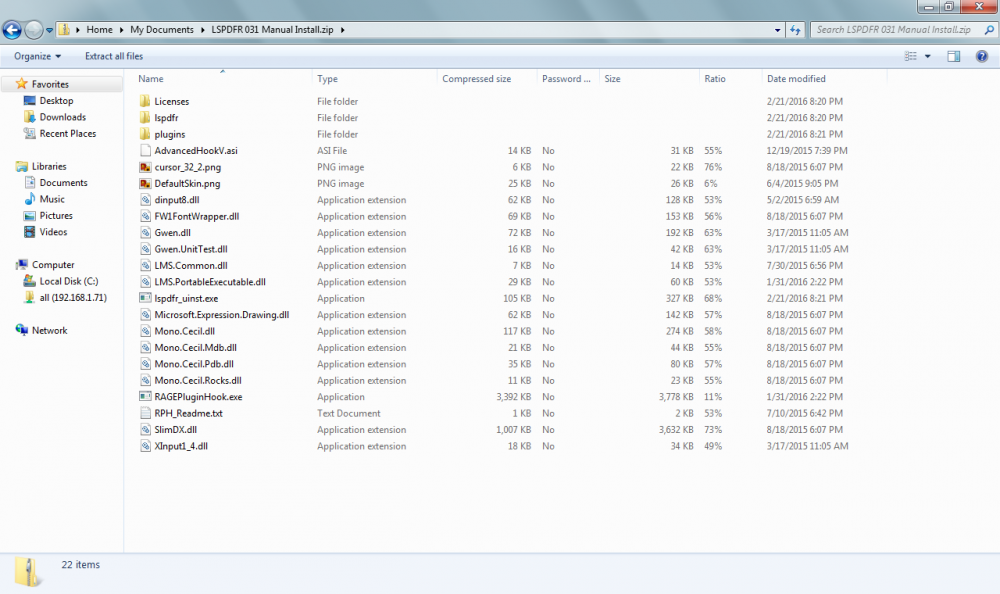Select the SlimDX.dll file icon
The width and height of the screenshot is (1000, 594).
click(145, 430)
